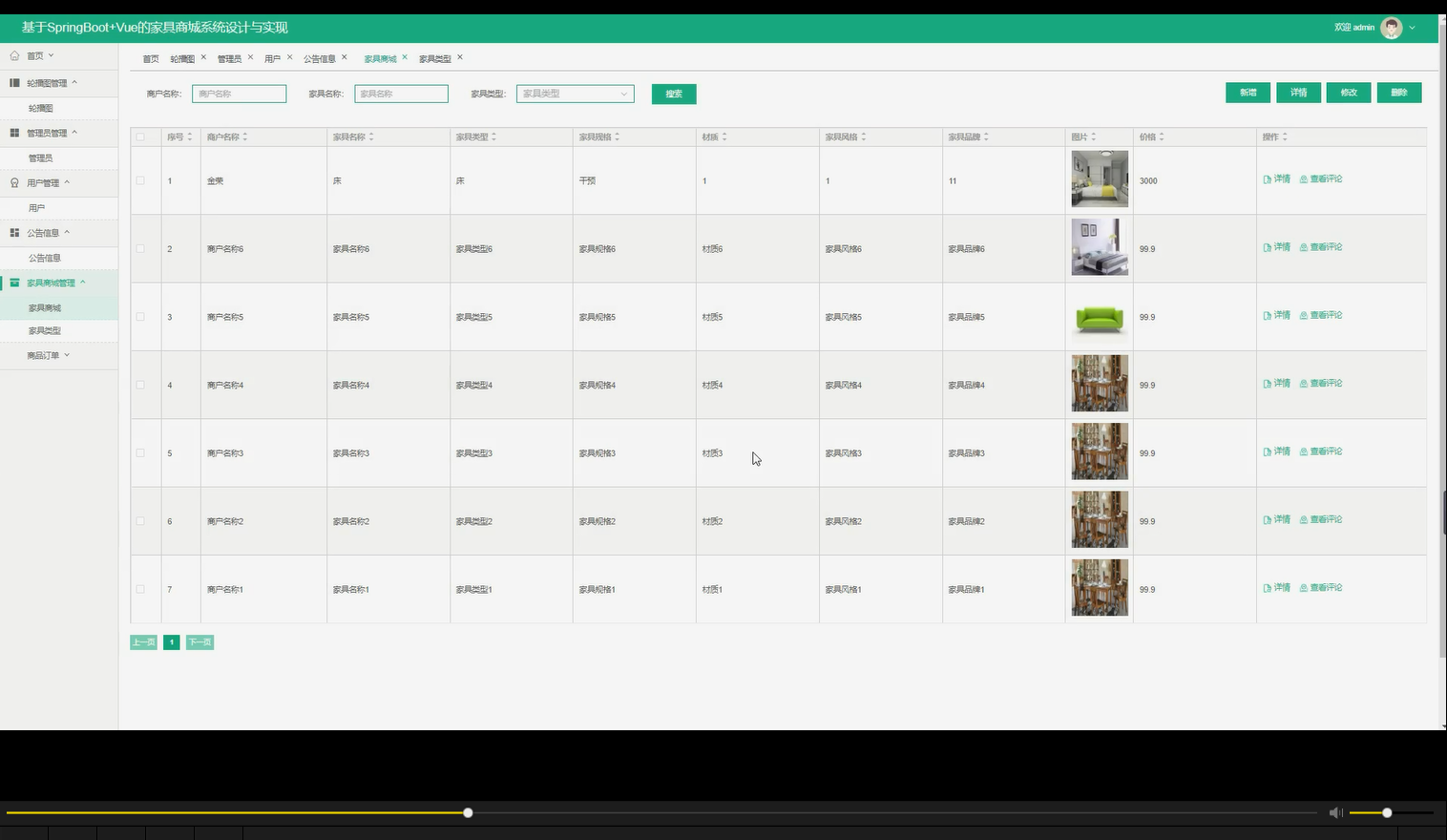Close the 家具类型 tab
The height and width of the screenshot is (840, 1447).
click(459, 57)
